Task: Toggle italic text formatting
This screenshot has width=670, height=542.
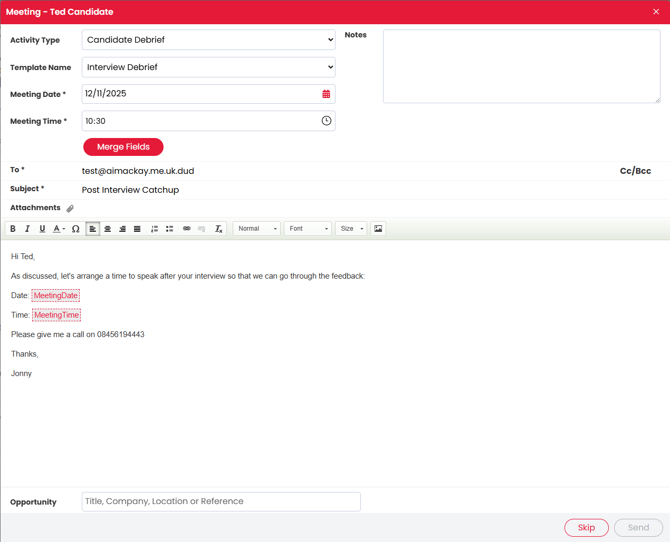Action: 27,229
